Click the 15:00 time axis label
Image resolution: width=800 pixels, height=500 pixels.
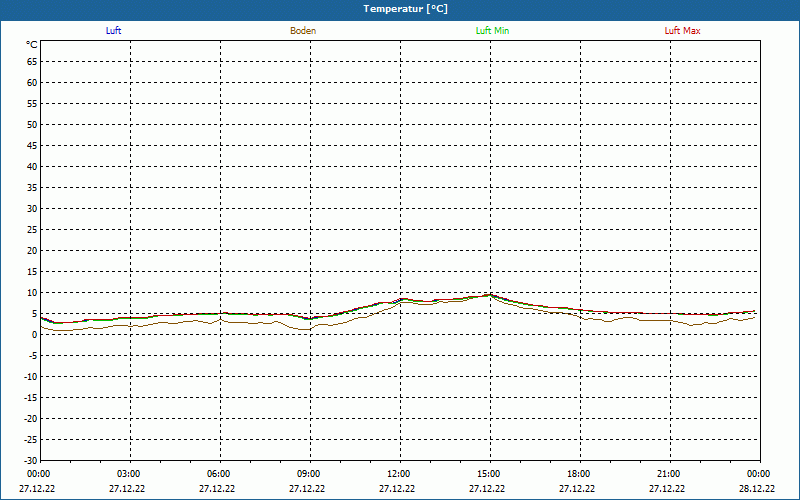(x=489, y=474)
